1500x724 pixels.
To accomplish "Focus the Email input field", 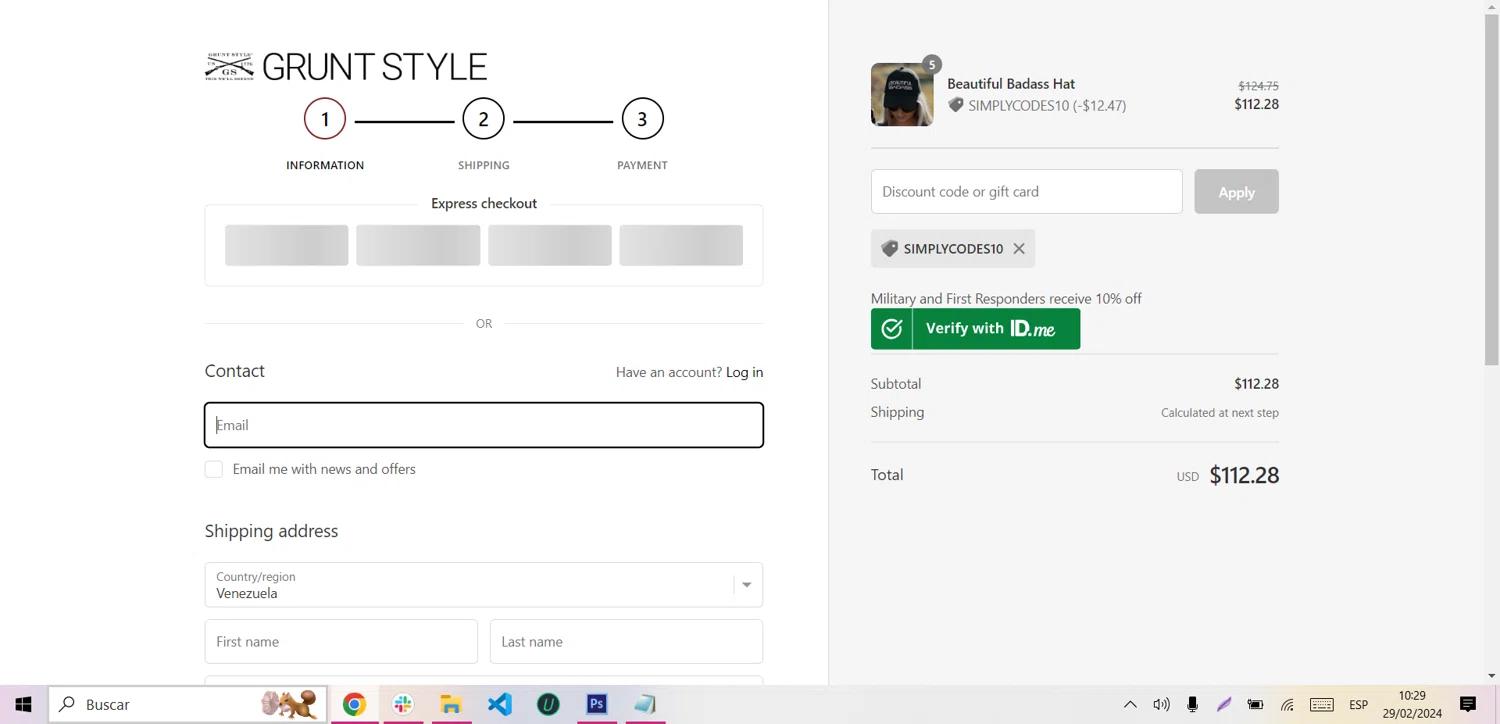I will coord(484,425).
